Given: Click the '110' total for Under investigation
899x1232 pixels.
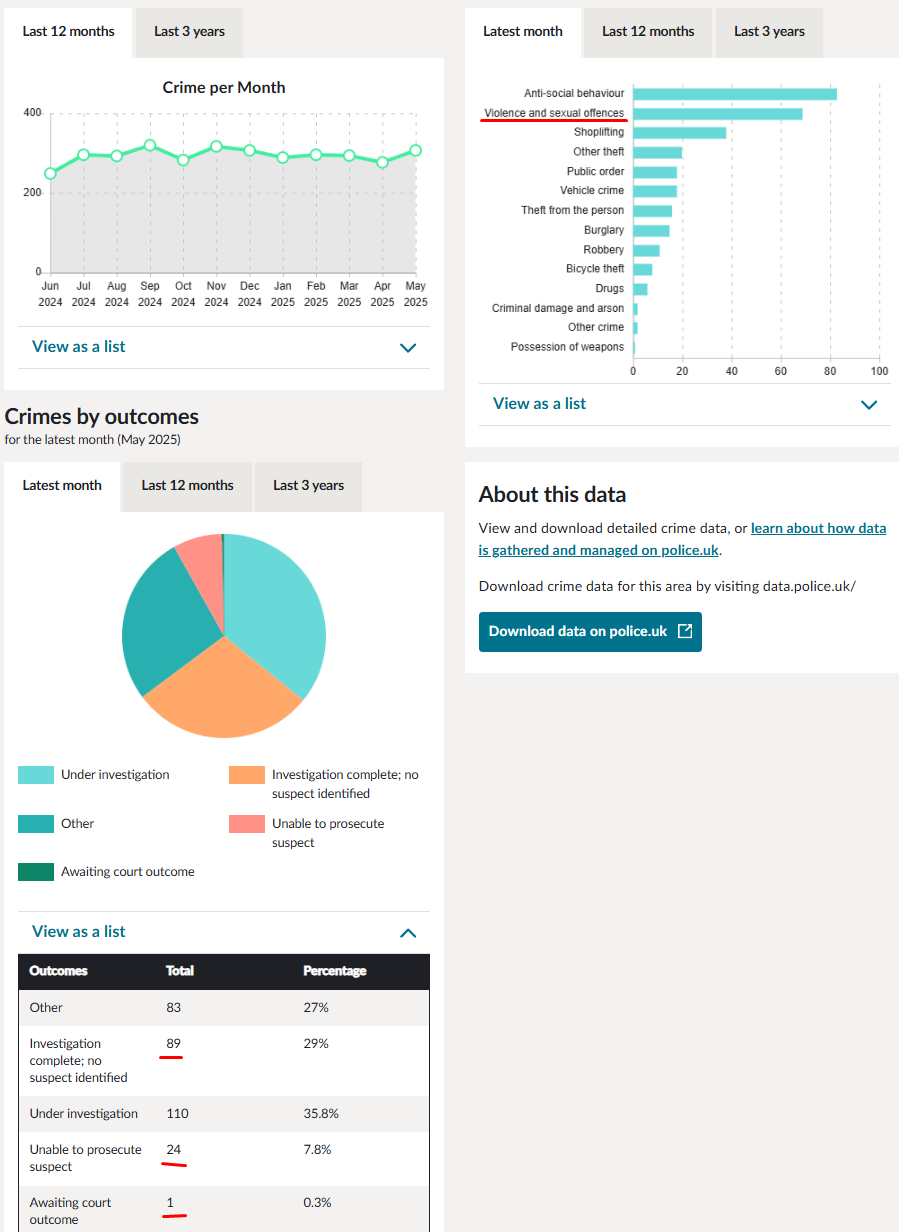Looking at the screenshot, I should (x=177, y=1114).
